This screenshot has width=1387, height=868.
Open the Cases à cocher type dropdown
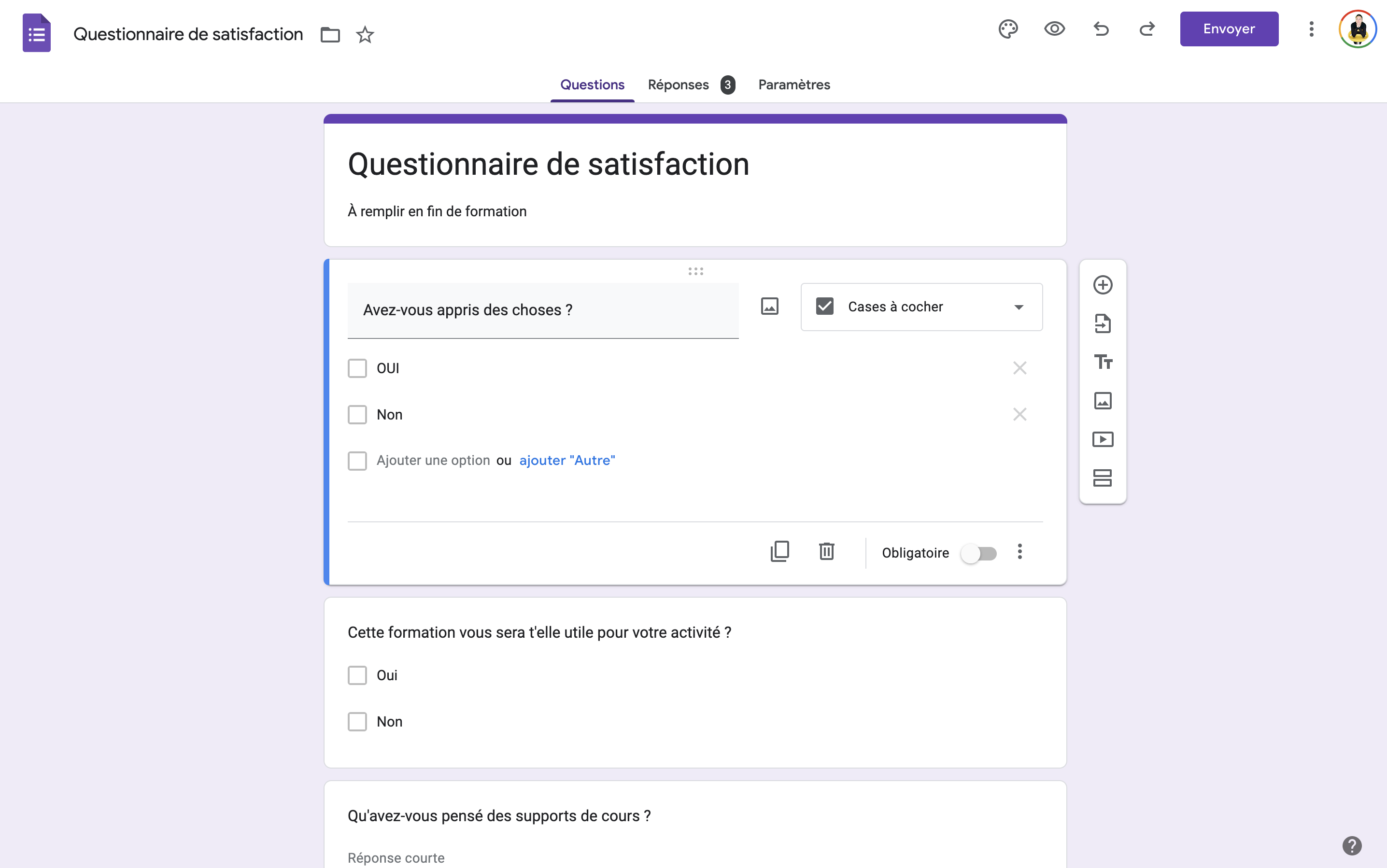pyautogui.click(x=921, y=307)
